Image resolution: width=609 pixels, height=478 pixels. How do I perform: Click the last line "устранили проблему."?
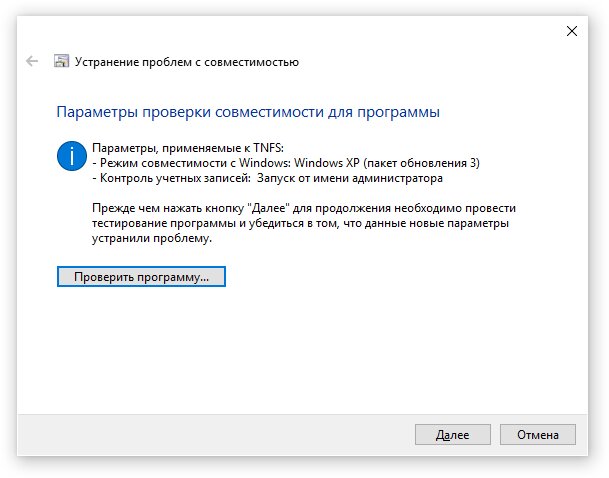tap(152, 238)
